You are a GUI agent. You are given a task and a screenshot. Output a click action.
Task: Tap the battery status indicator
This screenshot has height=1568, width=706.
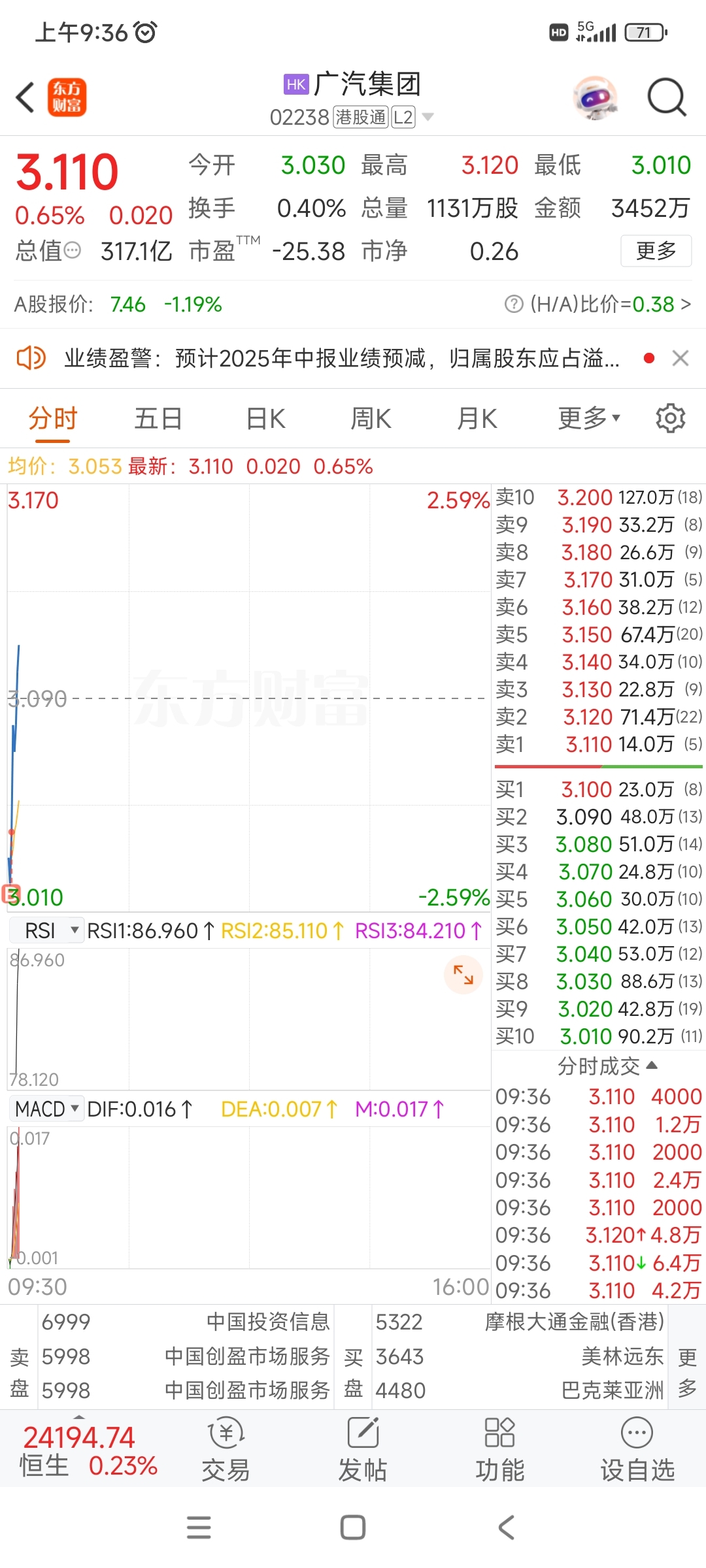646,32
